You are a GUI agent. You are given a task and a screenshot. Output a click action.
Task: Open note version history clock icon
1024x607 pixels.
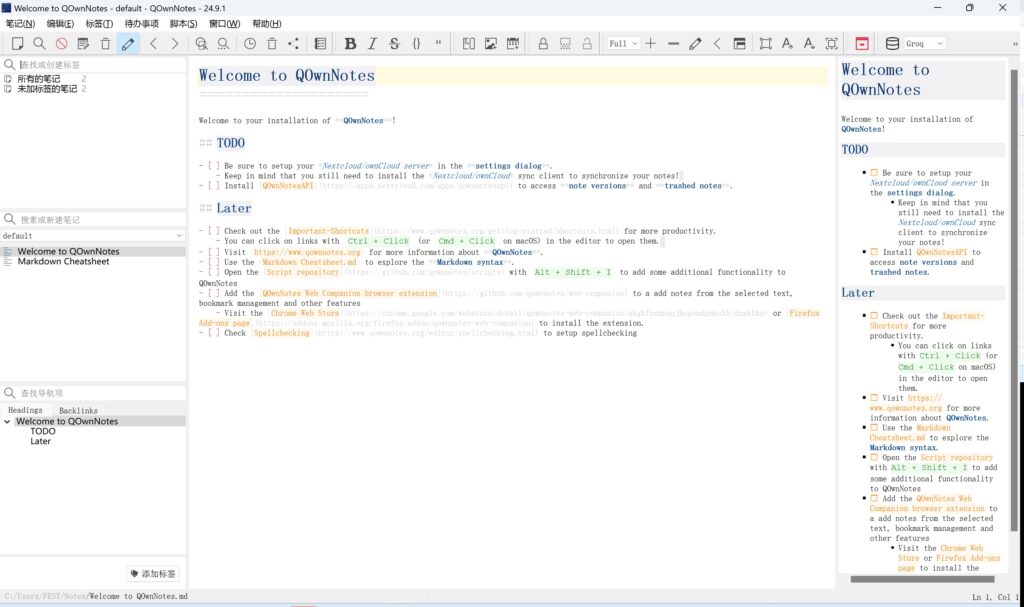pyautogui.click(x=250, y=44)
